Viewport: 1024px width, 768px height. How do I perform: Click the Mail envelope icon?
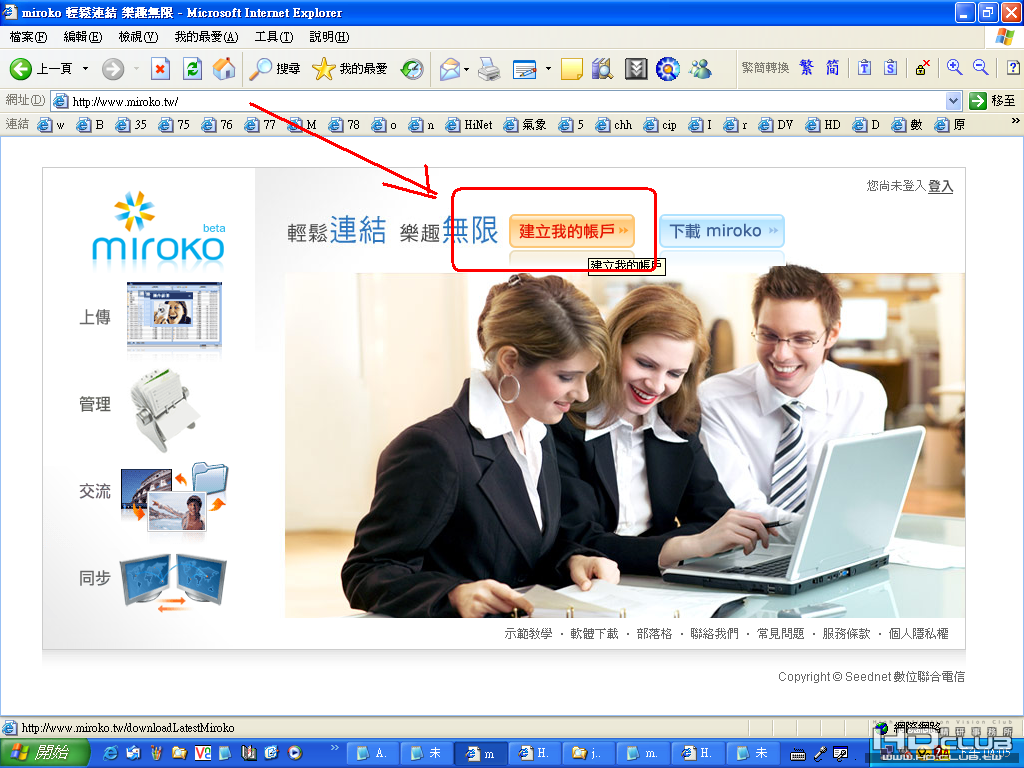(x=450, y=69)
